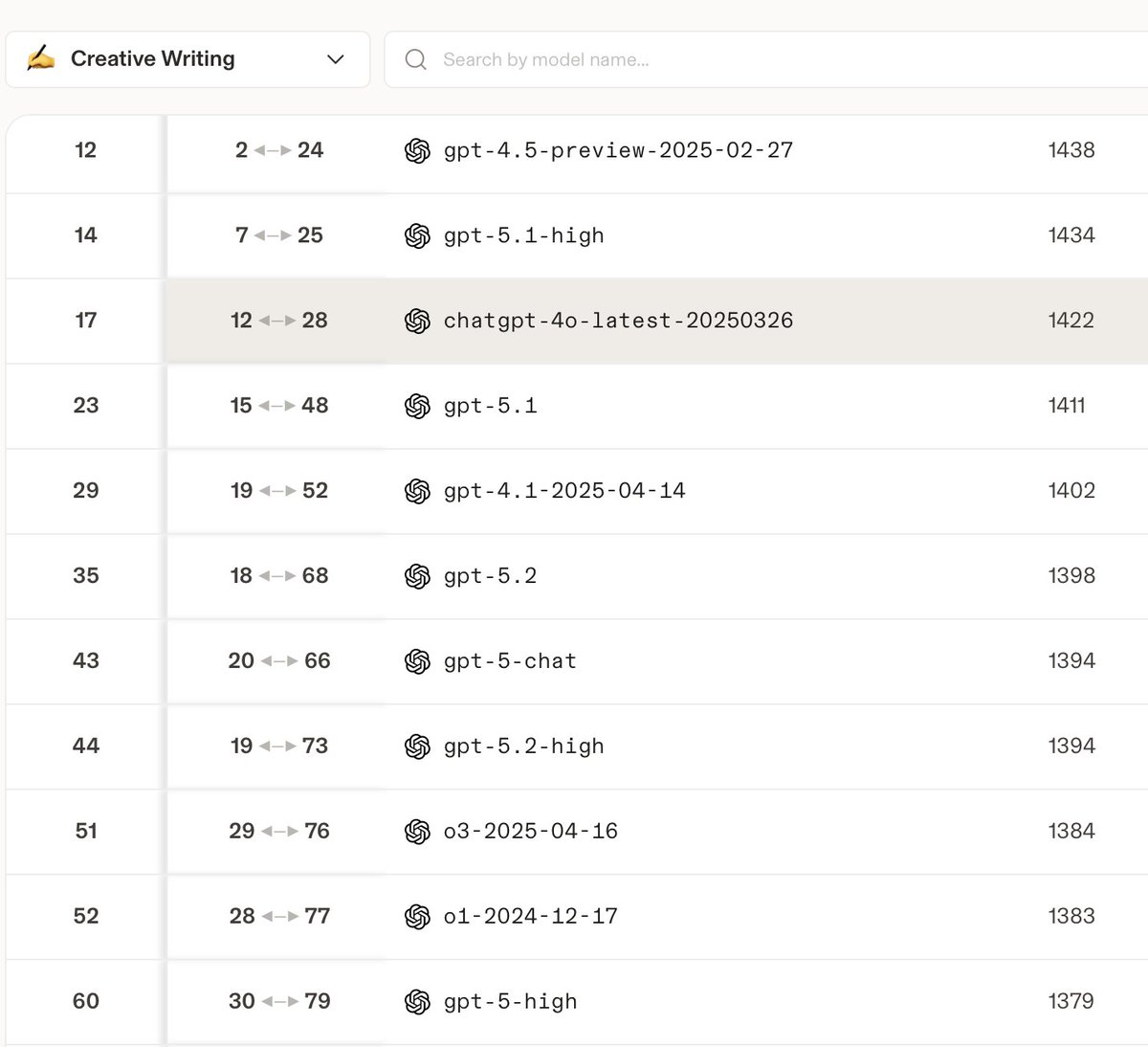Open model name in the score 1398 row

(x=491, y=576)
